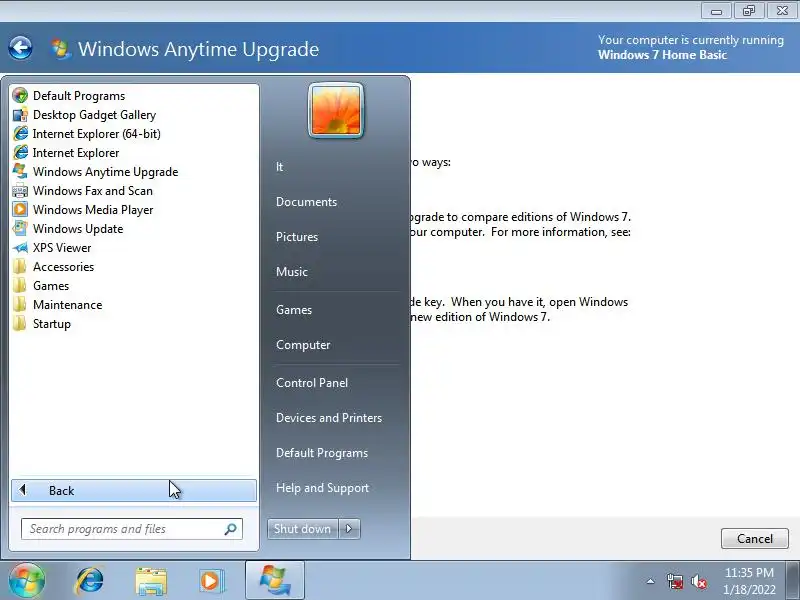Click the network status tray icon
The image size is (800, 600).
[x=674, y=581]
